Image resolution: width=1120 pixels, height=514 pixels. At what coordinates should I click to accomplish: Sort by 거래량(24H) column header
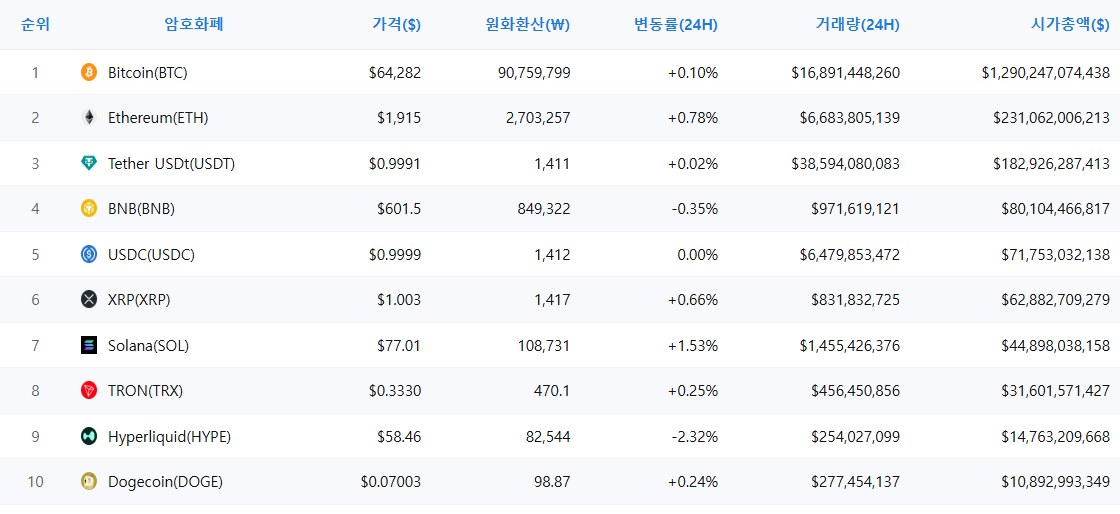coord(858,25)
